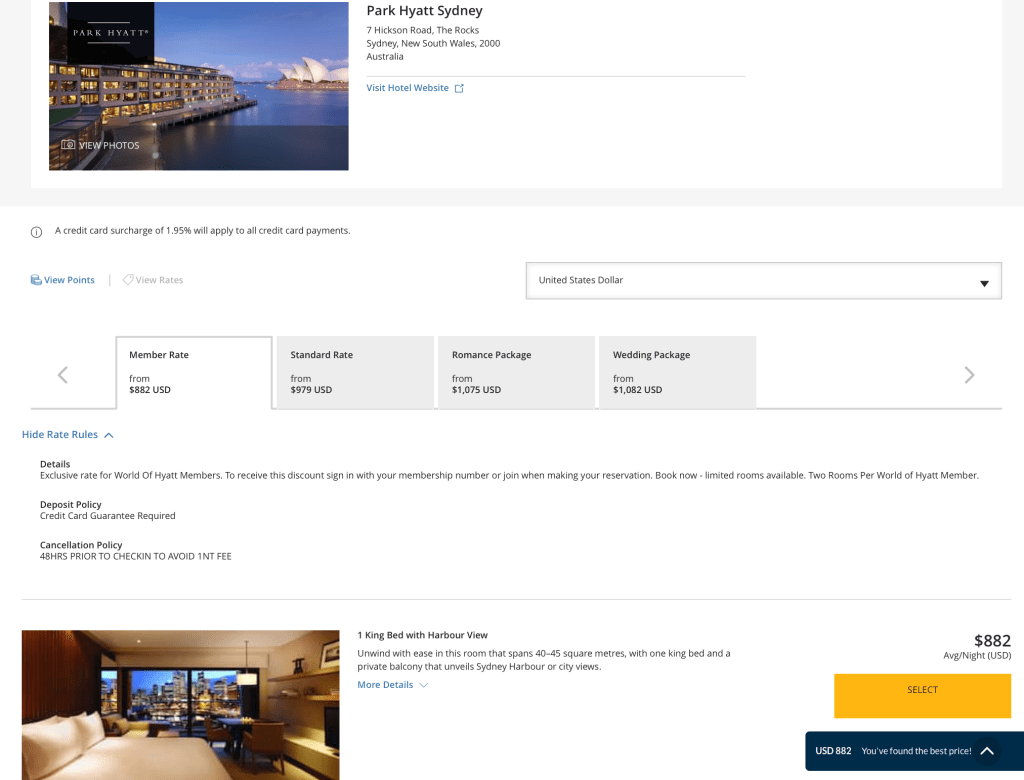The height and width of the screenshot is (780, 1024).
Task: Click the external link icon after Visit Hotel Website
Action: (460, 88)
